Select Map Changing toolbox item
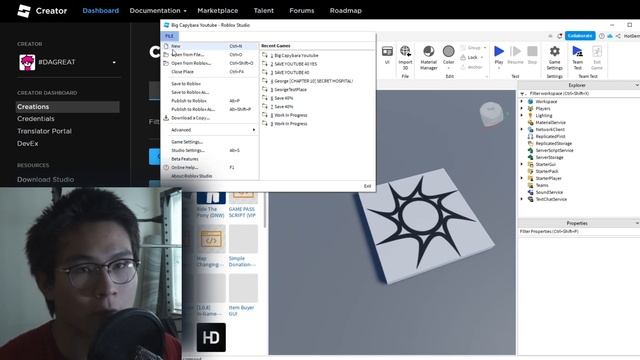 pyautogui.click(x=211, y=246)
